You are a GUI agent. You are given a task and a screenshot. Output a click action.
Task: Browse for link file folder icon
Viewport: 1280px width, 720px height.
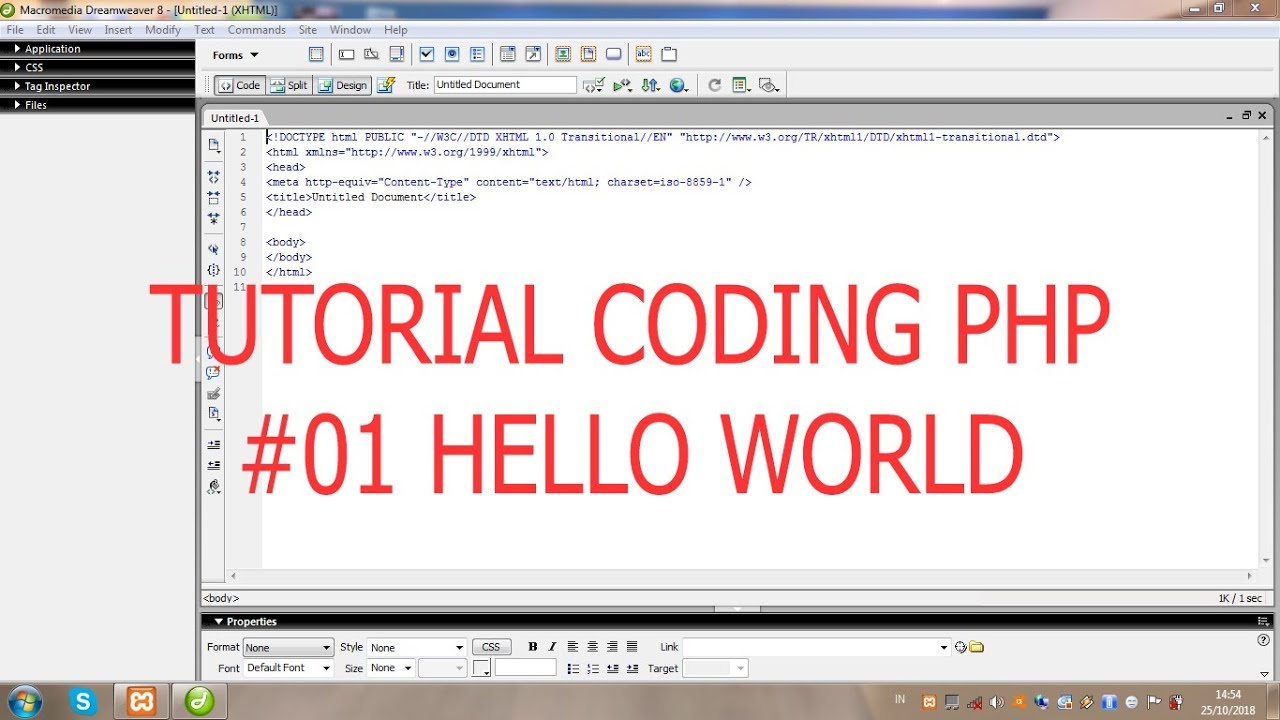click(977, 647)
